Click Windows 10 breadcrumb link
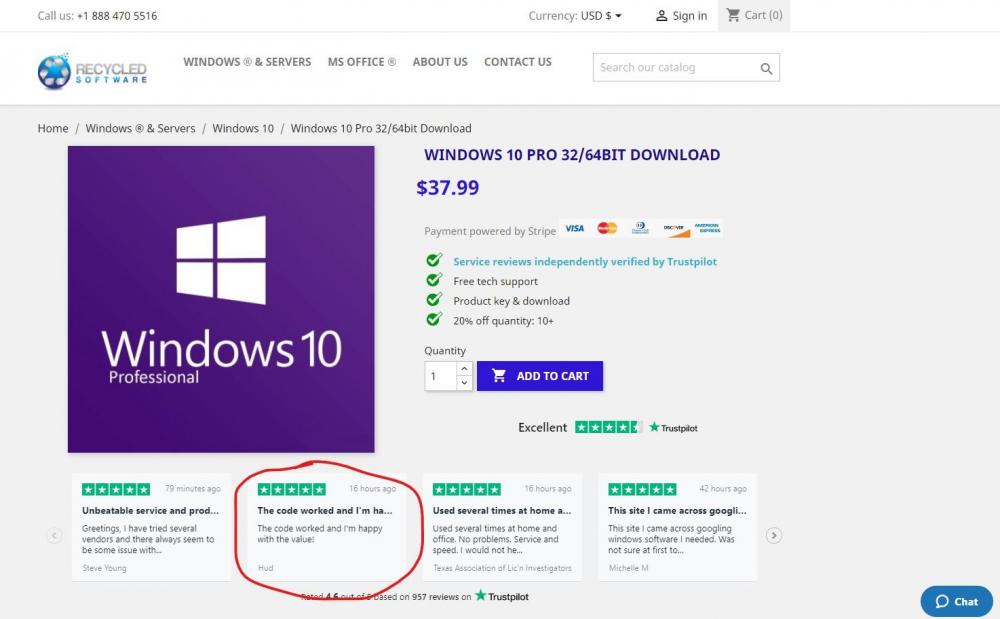1000x619 pixels. pyautogui.click(x=243, y=128)
